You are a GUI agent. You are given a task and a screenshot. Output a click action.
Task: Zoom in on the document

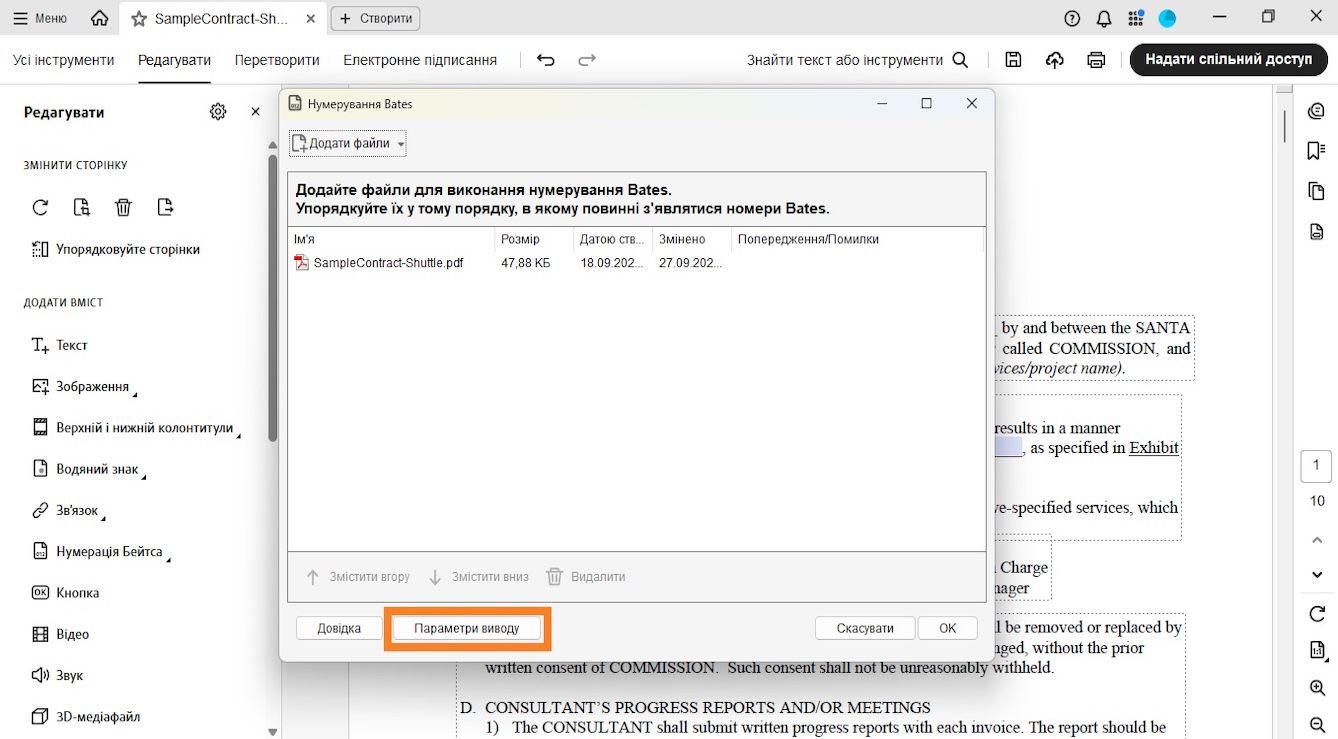[x=1317, y=688]
